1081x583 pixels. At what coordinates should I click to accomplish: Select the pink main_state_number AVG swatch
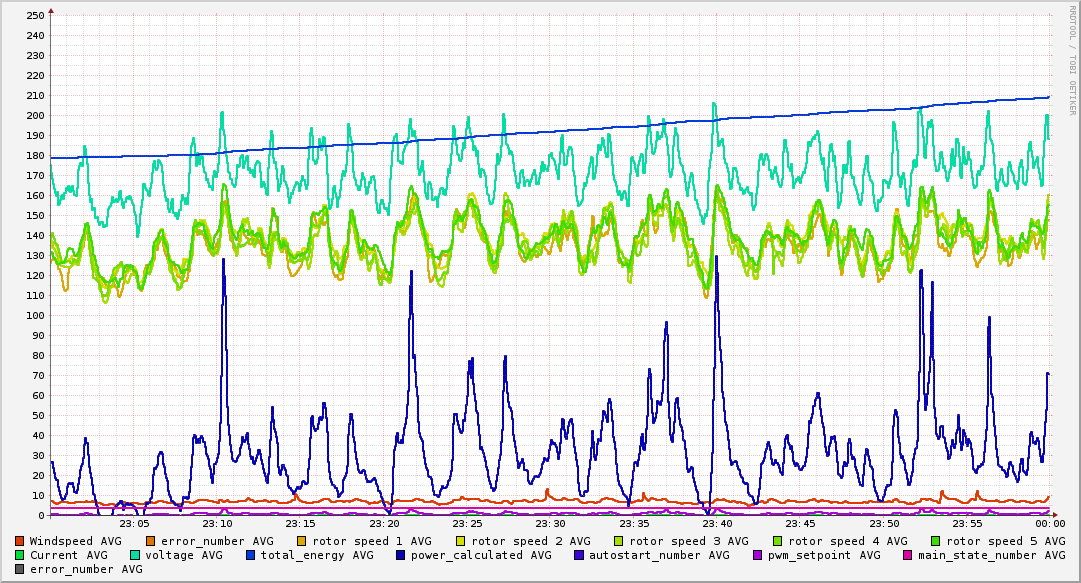pyautogui.click(x=908, y=555)
